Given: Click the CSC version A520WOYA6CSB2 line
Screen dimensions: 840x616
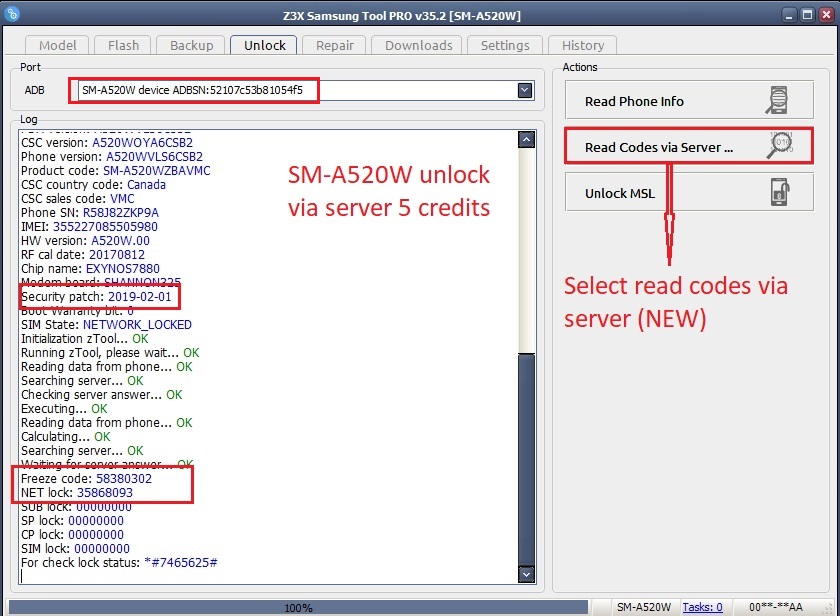Looking at the screenshot, I should click(x=107, y=142).
